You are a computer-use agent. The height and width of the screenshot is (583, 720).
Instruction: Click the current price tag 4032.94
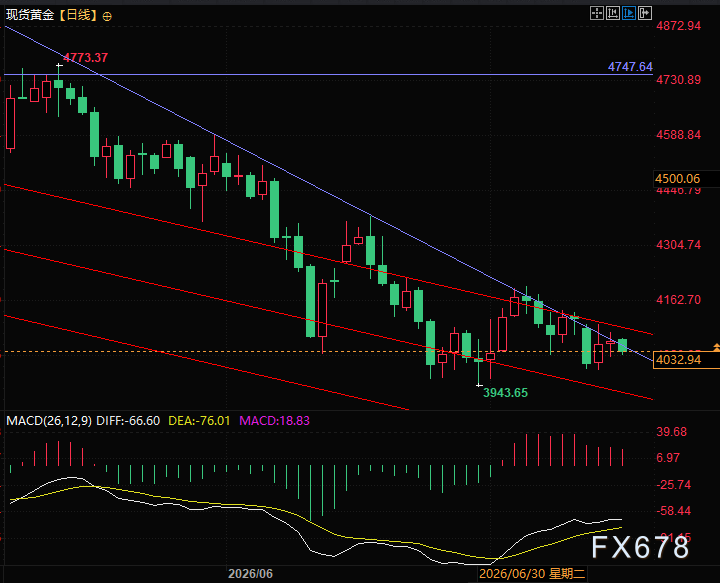point(679,360)
